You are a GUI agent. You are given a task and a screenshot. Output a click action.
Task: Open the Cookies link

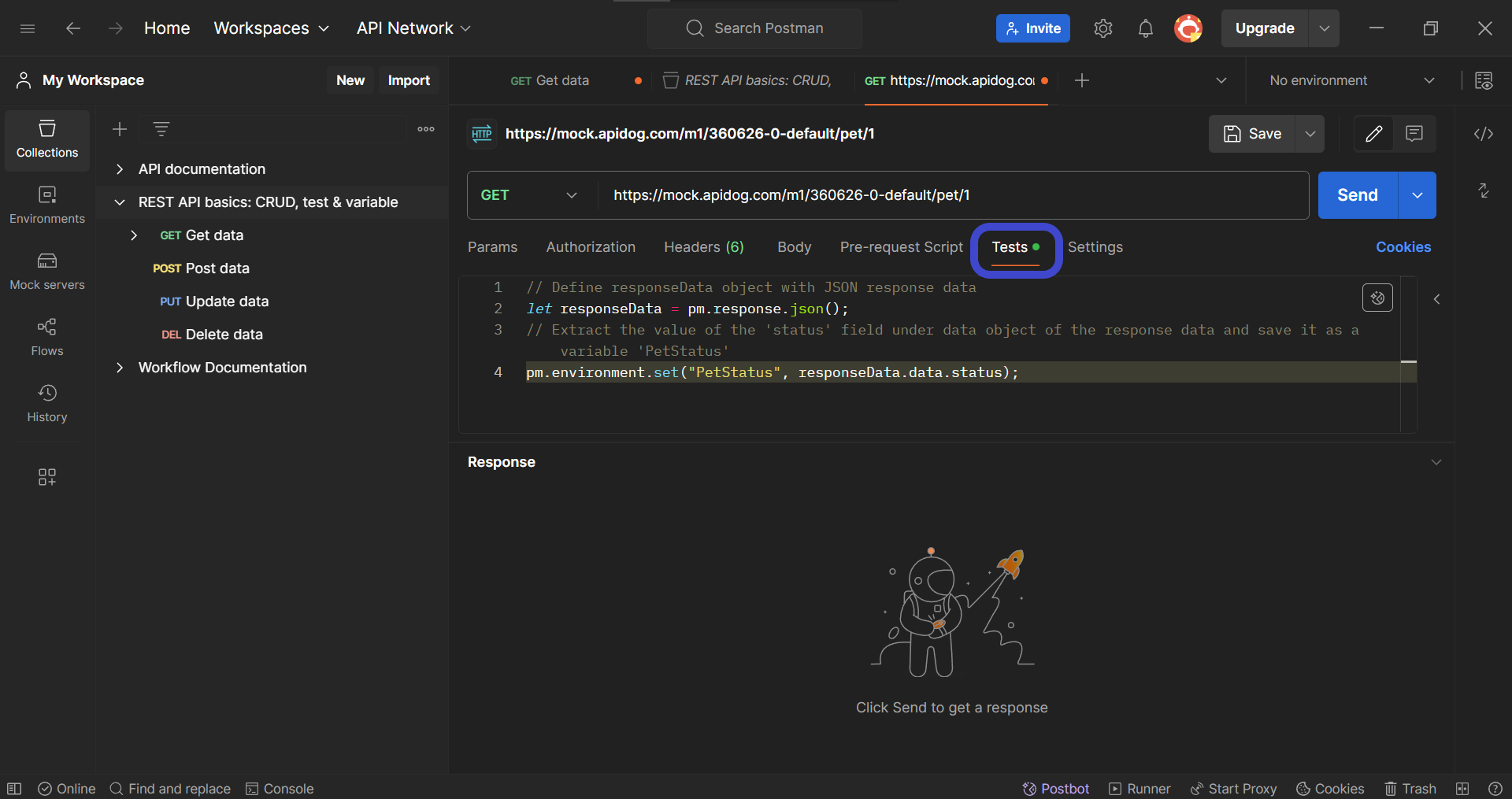pos(1403,247)
